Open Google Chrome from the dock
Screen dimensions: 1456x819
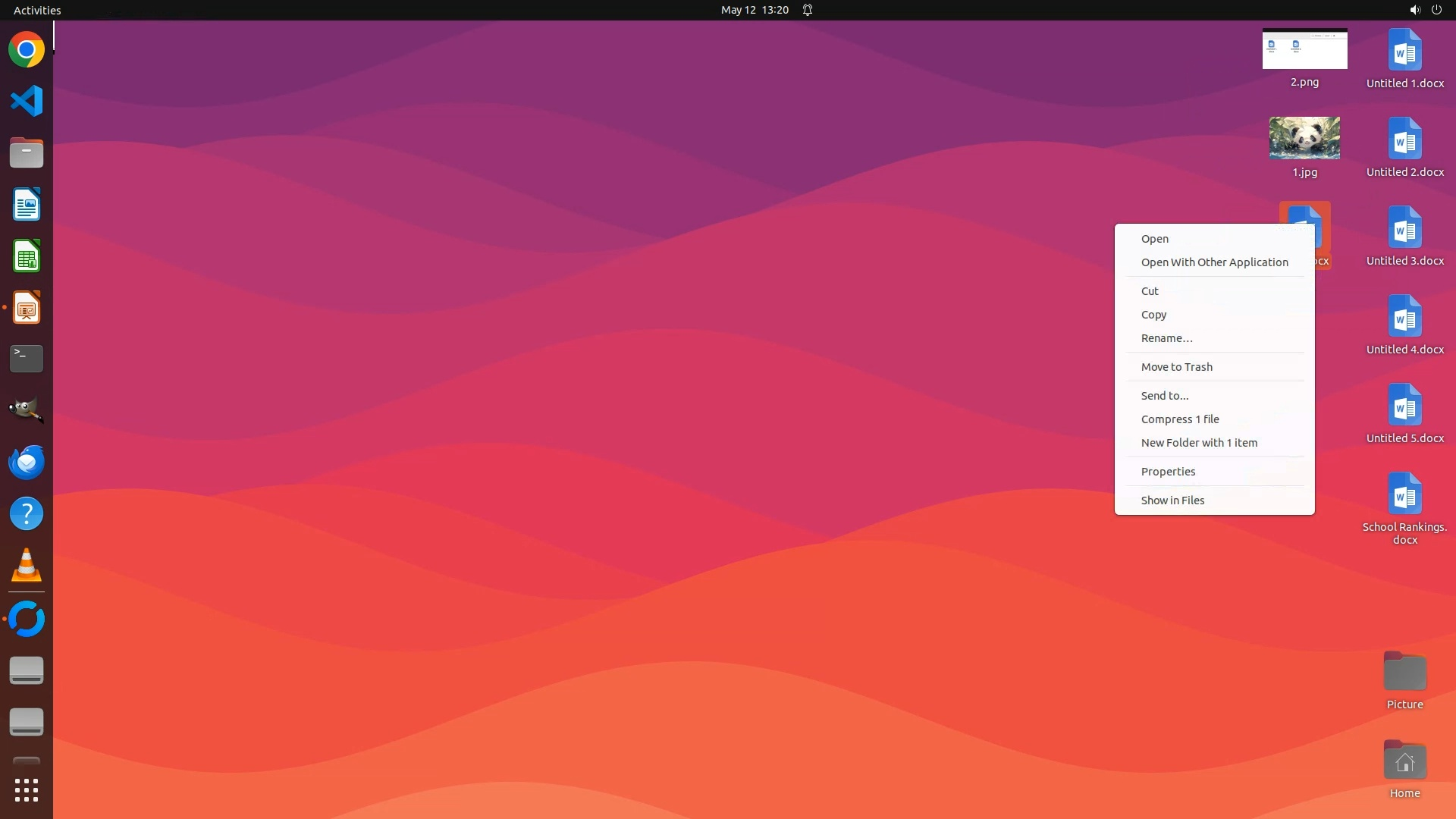point(27,50)
